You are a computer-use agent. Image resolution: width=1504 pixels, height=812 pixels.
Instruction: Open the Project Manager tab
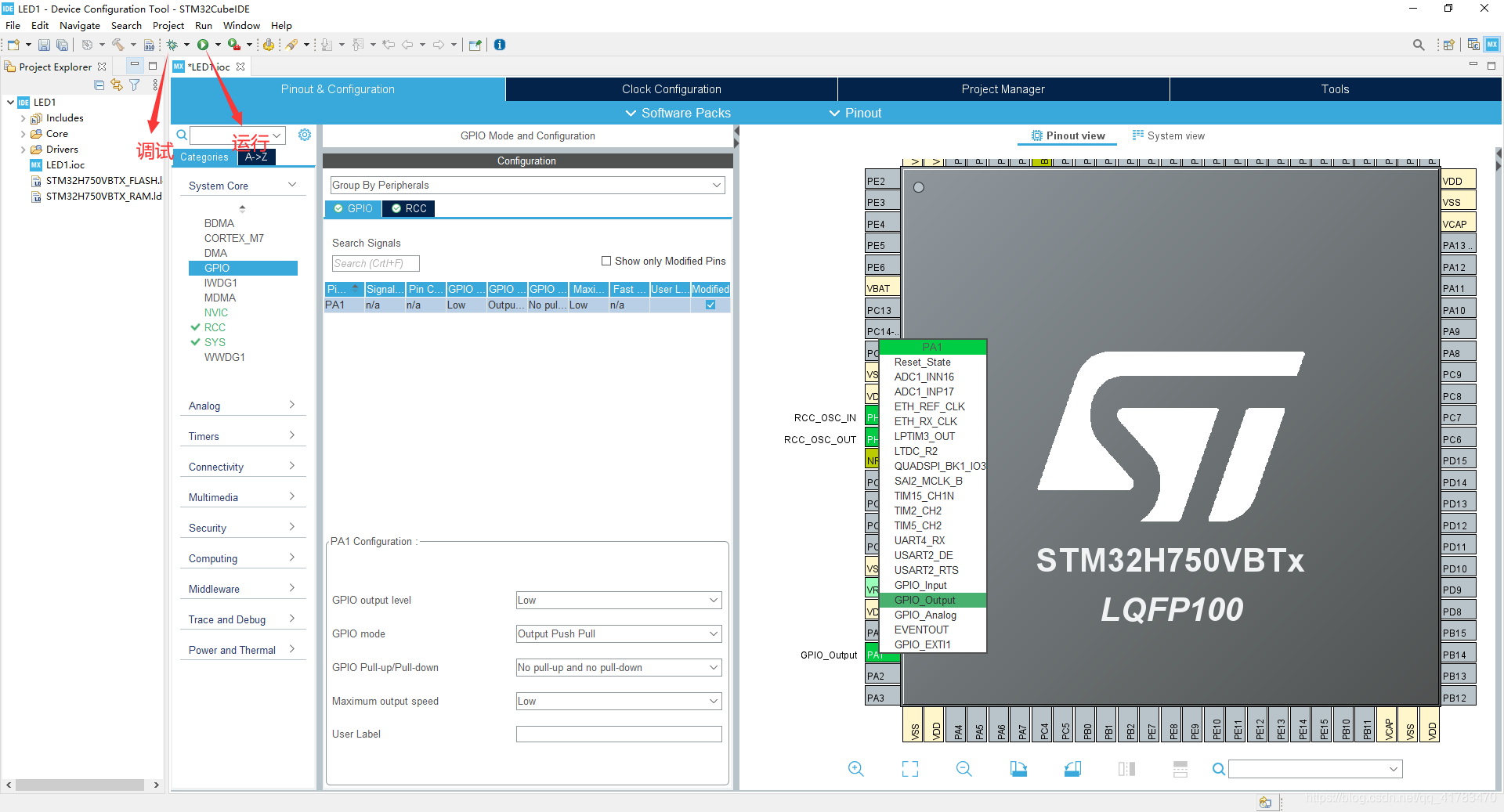1003,89
